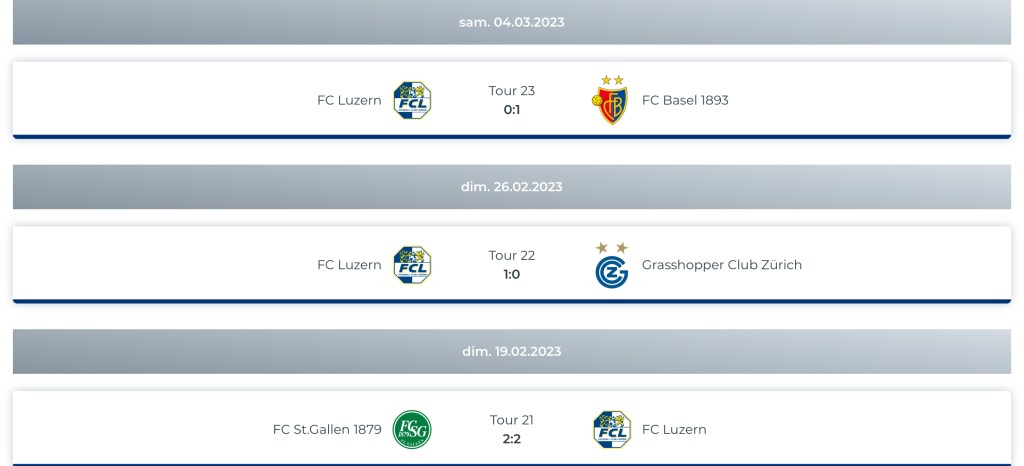Open the 1:0 match score
This screenshot has height=466, width=1024.
click(x=512, y=274)
